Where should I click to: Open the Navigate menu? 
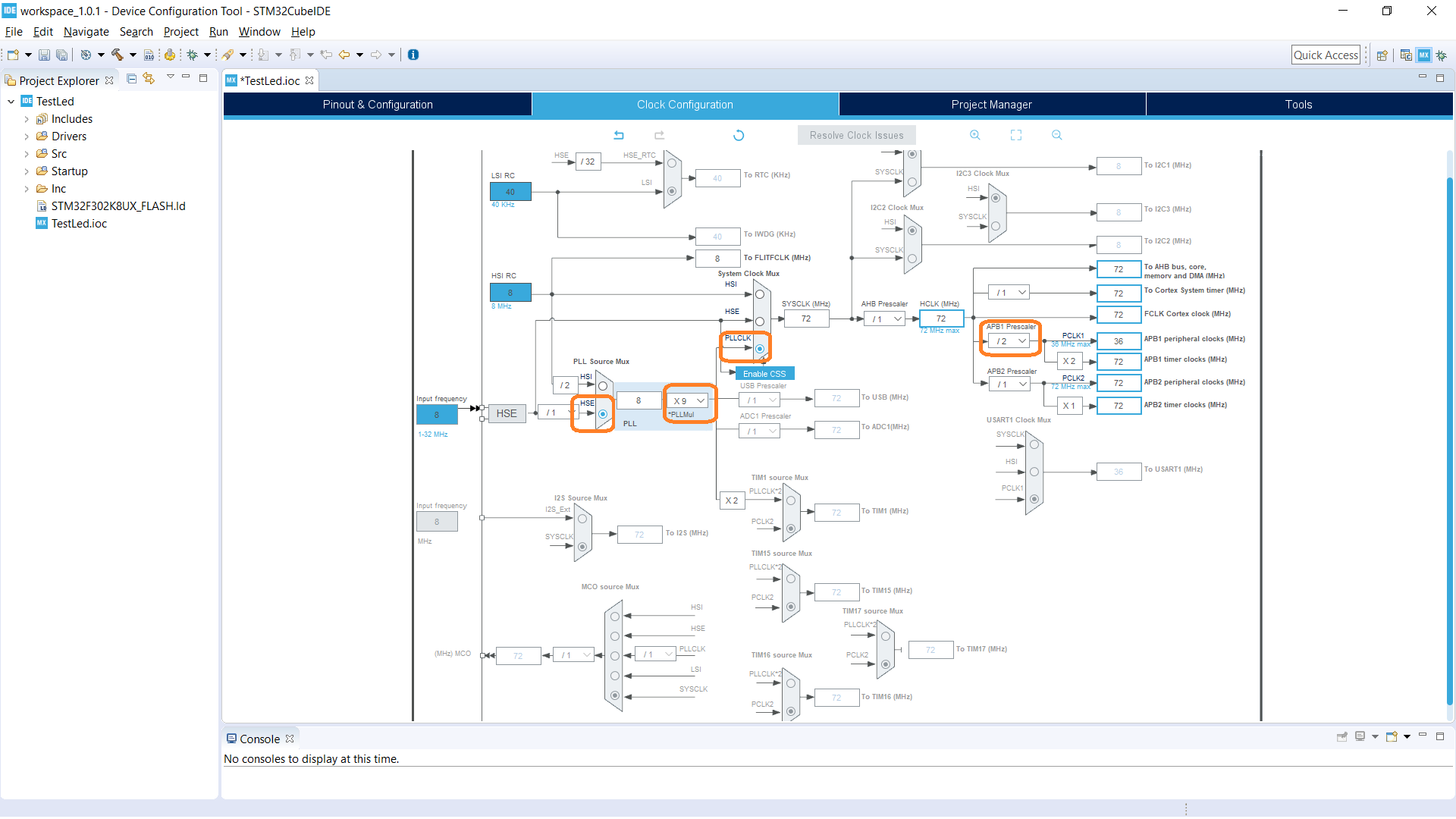[86, 32]
